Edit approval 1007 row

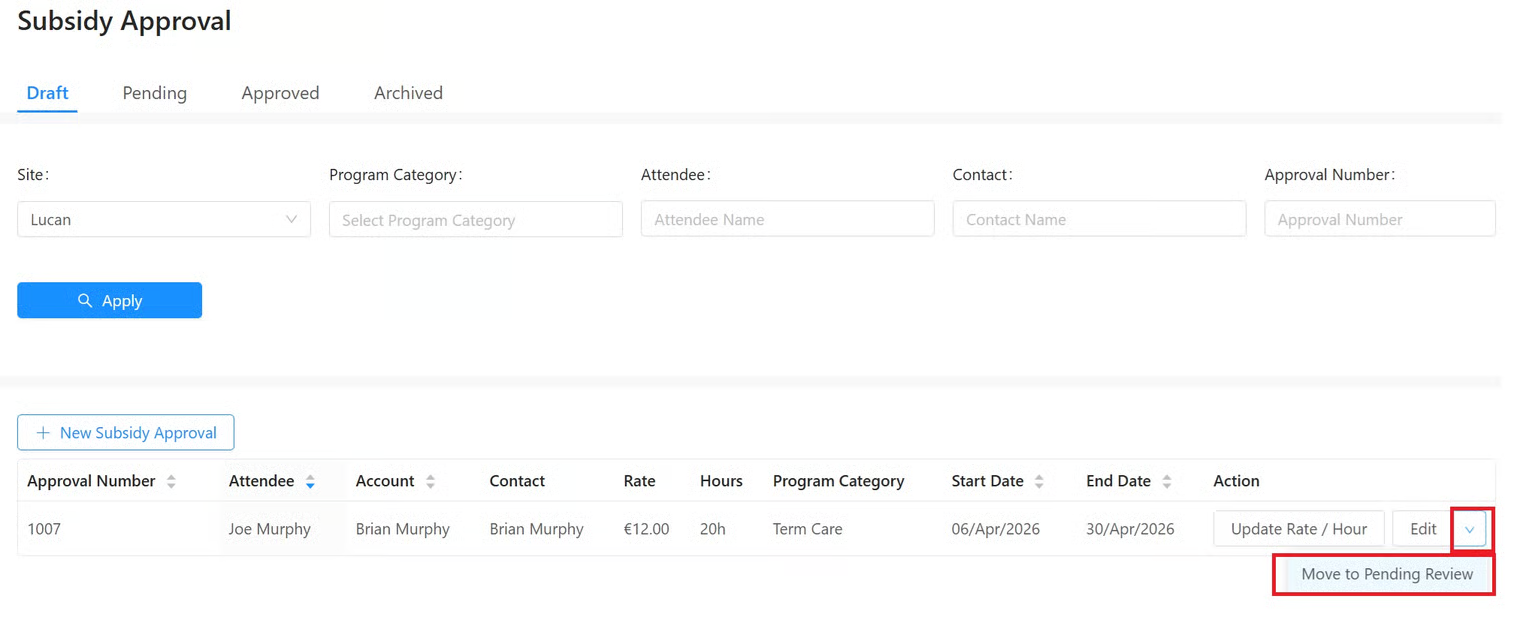click(1422, 529)
